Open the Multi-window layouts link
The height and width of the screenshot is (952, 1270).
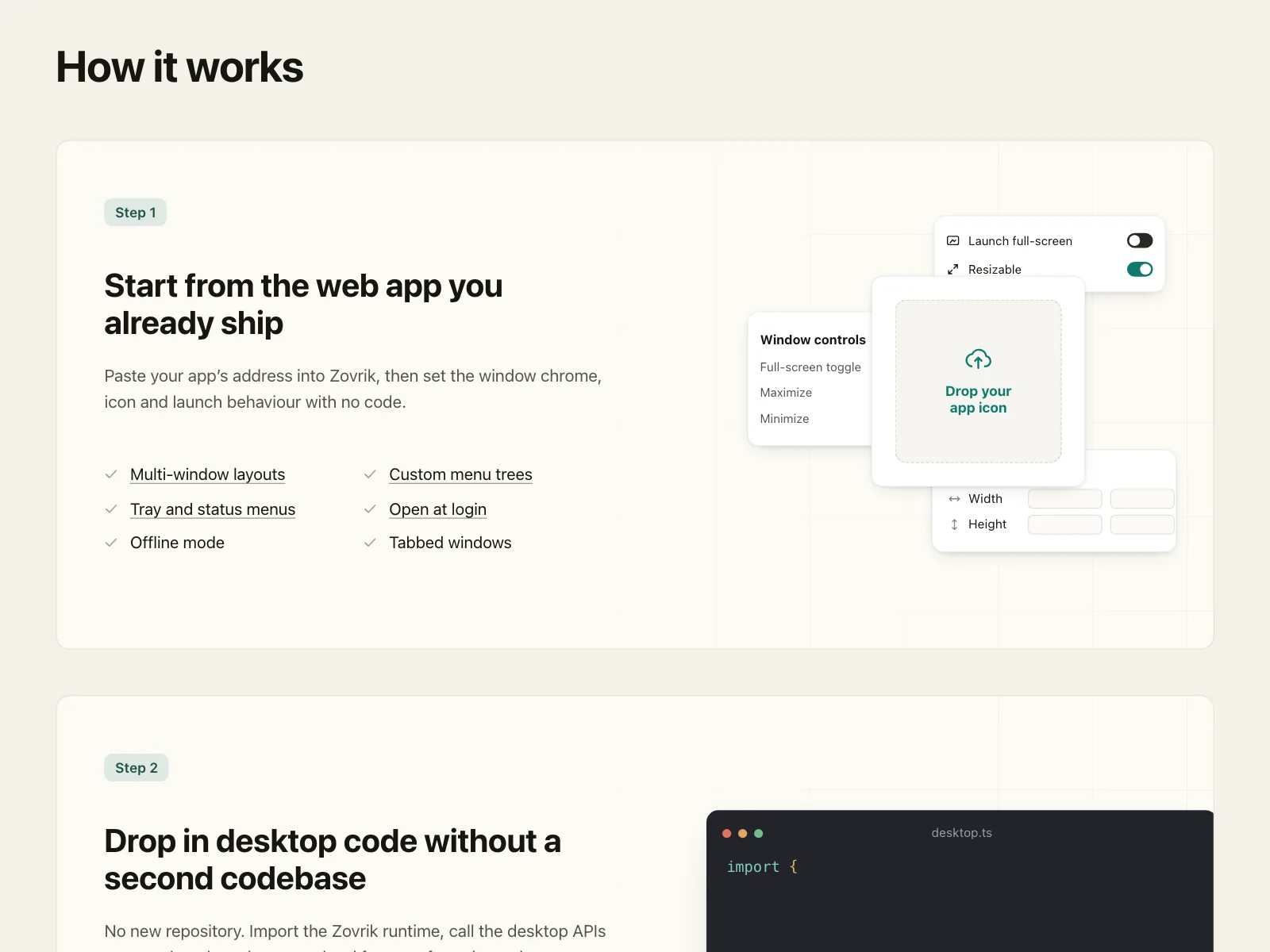(207, 474)
